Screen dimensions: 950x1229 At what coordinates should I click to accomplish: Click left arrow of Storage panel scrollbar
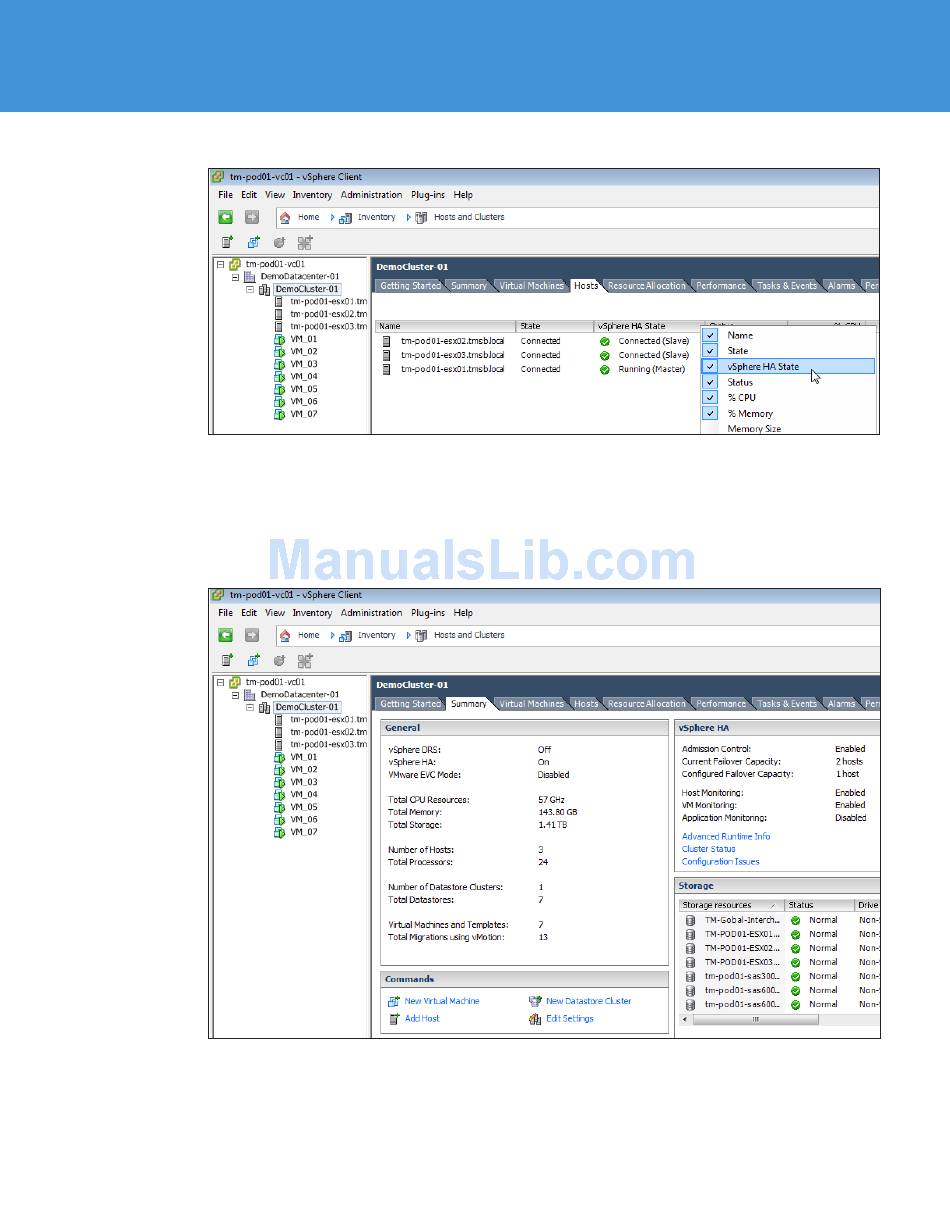pos(685,1019)
